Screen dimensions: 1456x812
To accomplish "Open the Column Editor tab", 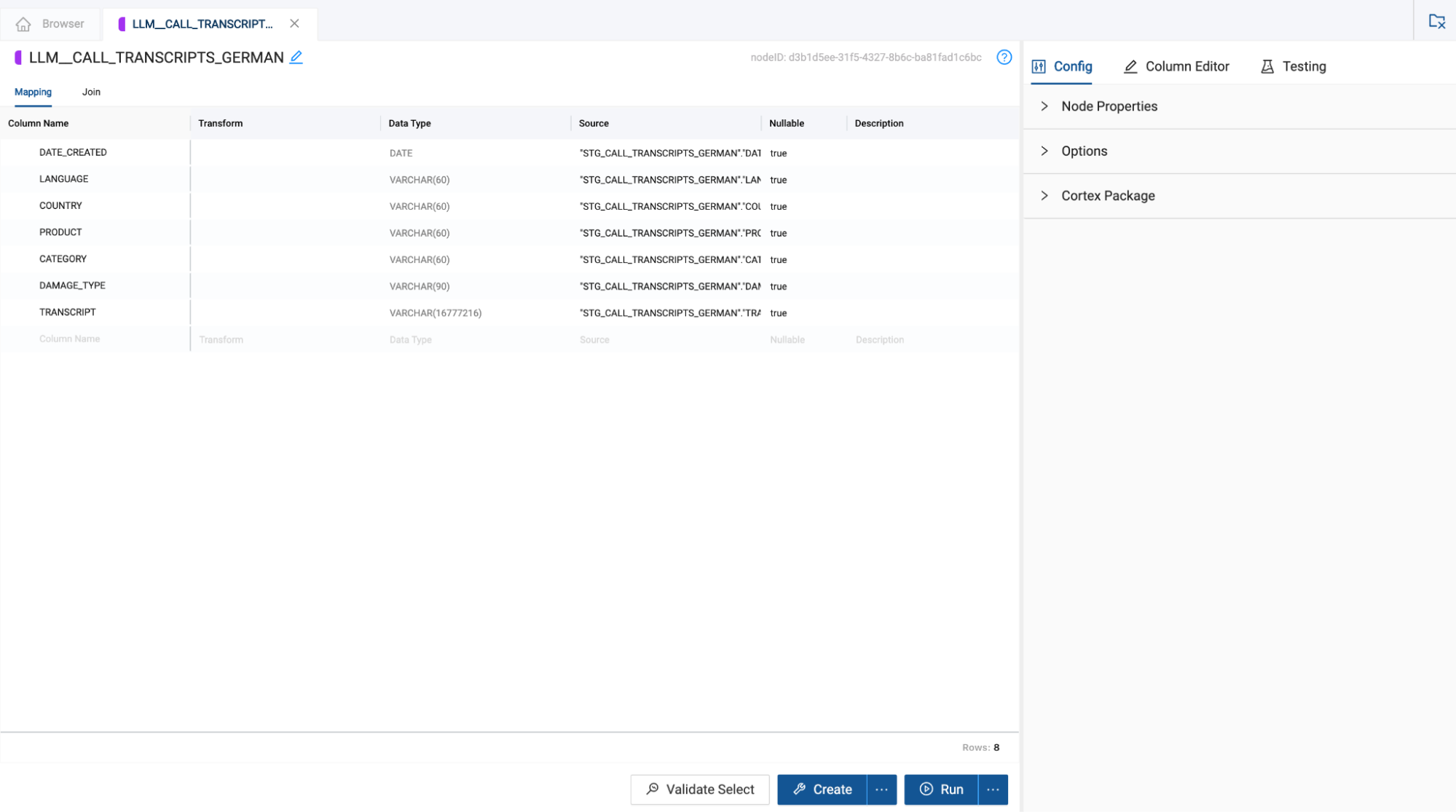I will pos(1176,66).
